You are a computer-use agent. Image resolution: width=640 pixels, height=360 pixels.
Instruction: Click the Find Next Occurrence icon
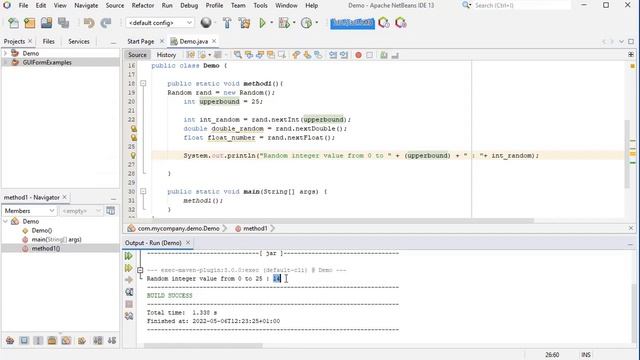(x=260, y=55)
